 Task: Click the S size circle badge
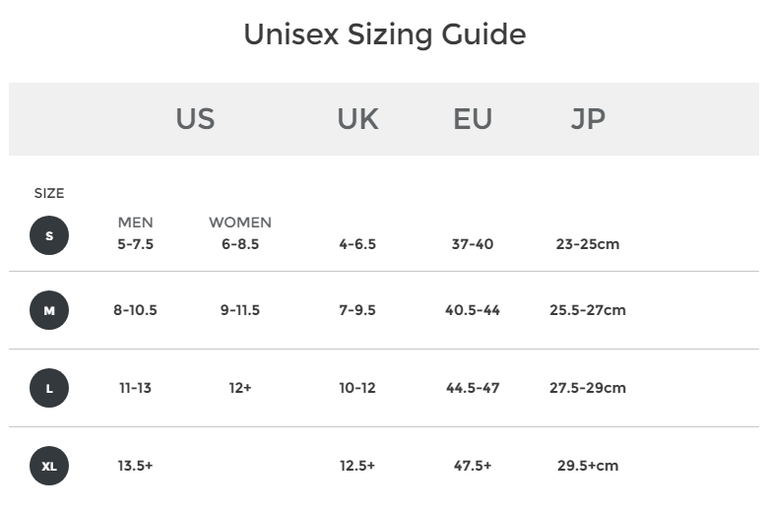coord(49,236)
